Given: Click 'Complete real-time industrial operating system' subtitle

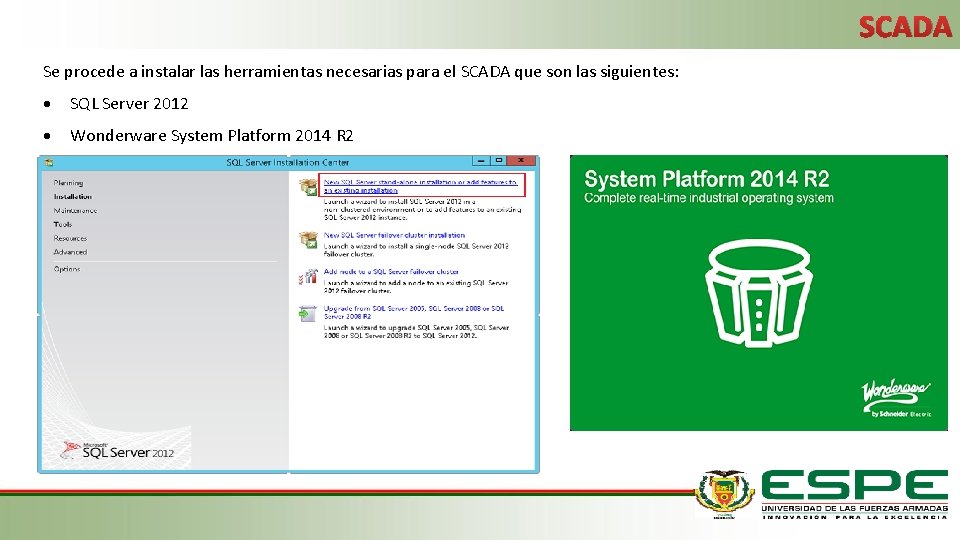Looking at the screenshot, I should click(x=709, y=198).
